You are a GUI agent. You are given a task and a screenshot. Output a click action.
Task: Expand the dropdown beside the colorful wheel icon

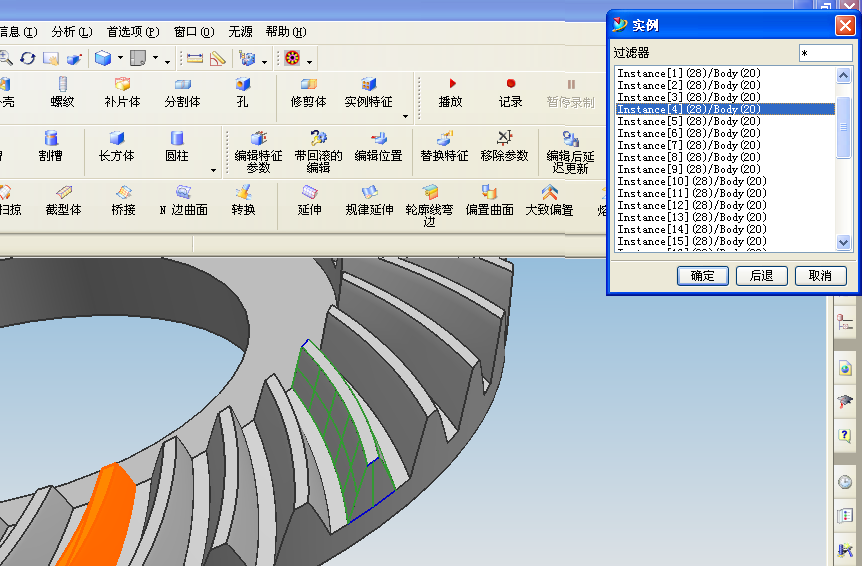[x=309, y=61]
